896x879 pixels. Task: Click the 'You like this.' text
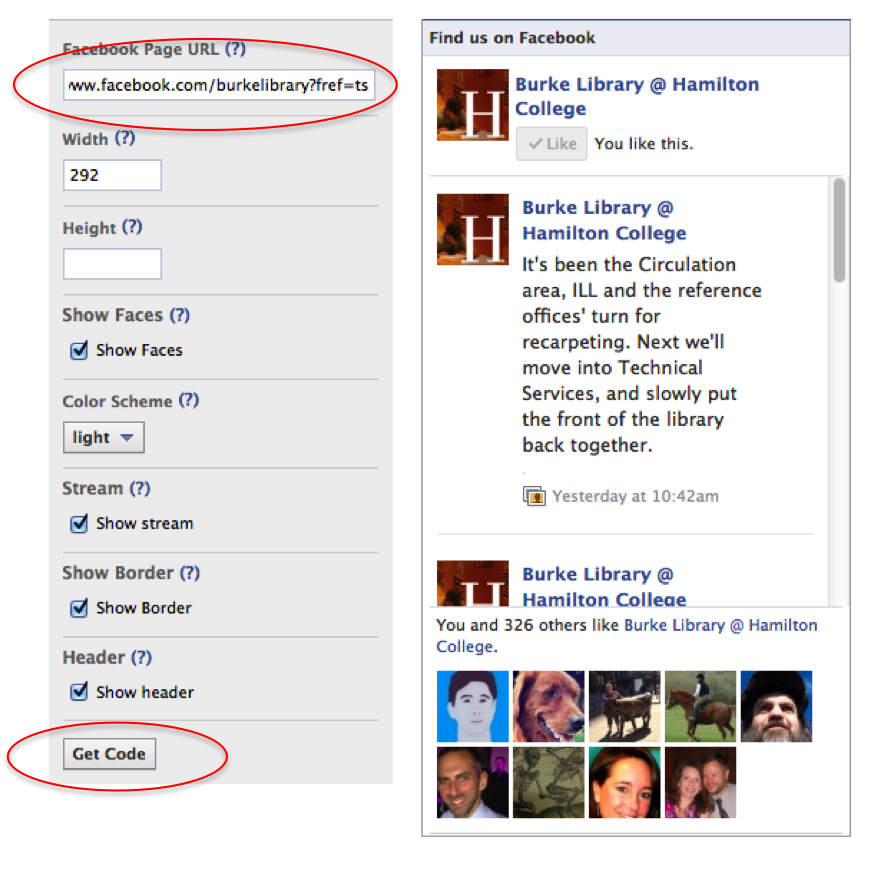coord(643,143)
